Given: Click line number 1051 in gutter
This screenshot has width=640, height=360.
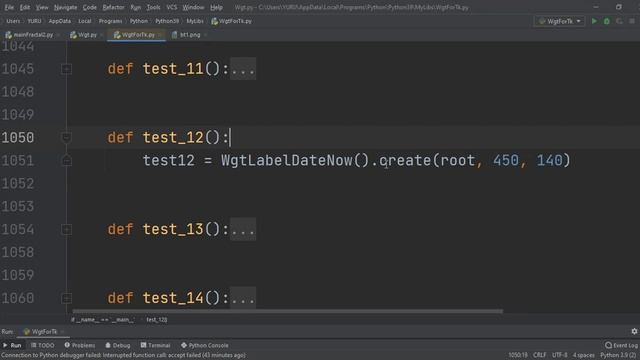Looking at the screenshot, I should [x=18, y=161].
